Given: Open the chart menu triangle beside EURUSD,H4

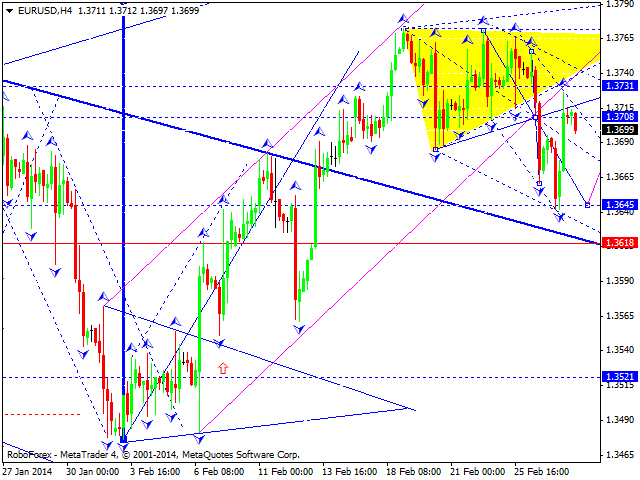Looking at the screenshot, I should pyautogui.click(x=9, y=11).
